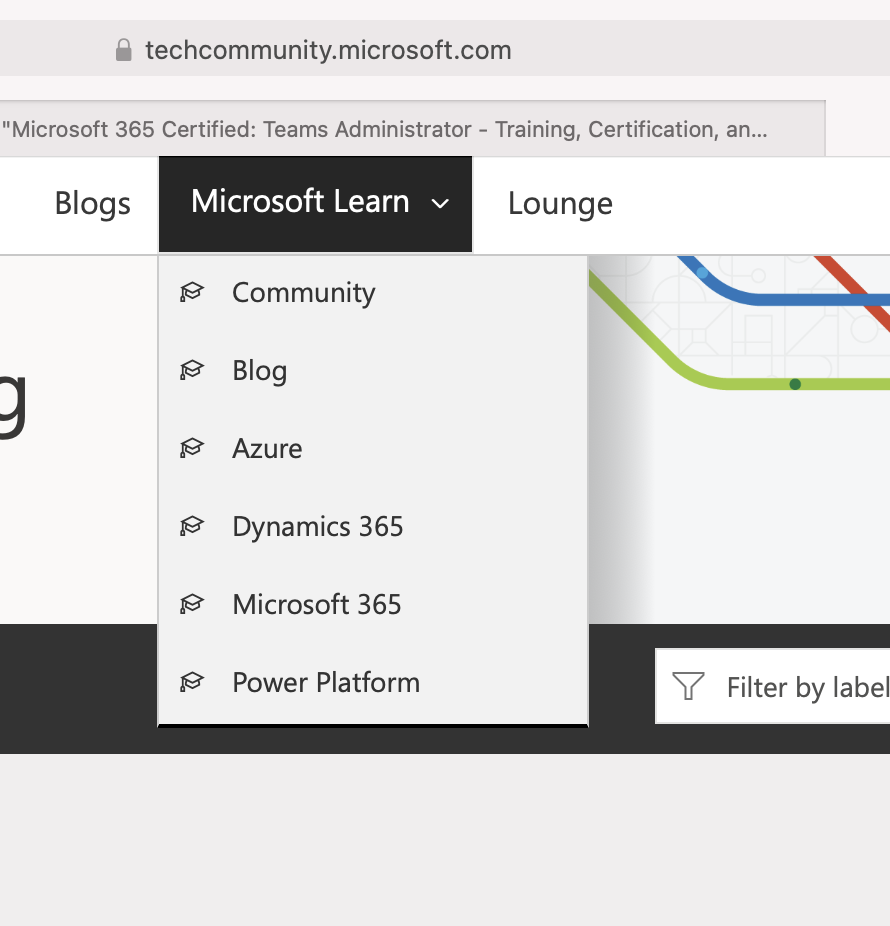Expand the Microsoft Learn navigation menu
890x926 pixels.
tap(300, 203)
